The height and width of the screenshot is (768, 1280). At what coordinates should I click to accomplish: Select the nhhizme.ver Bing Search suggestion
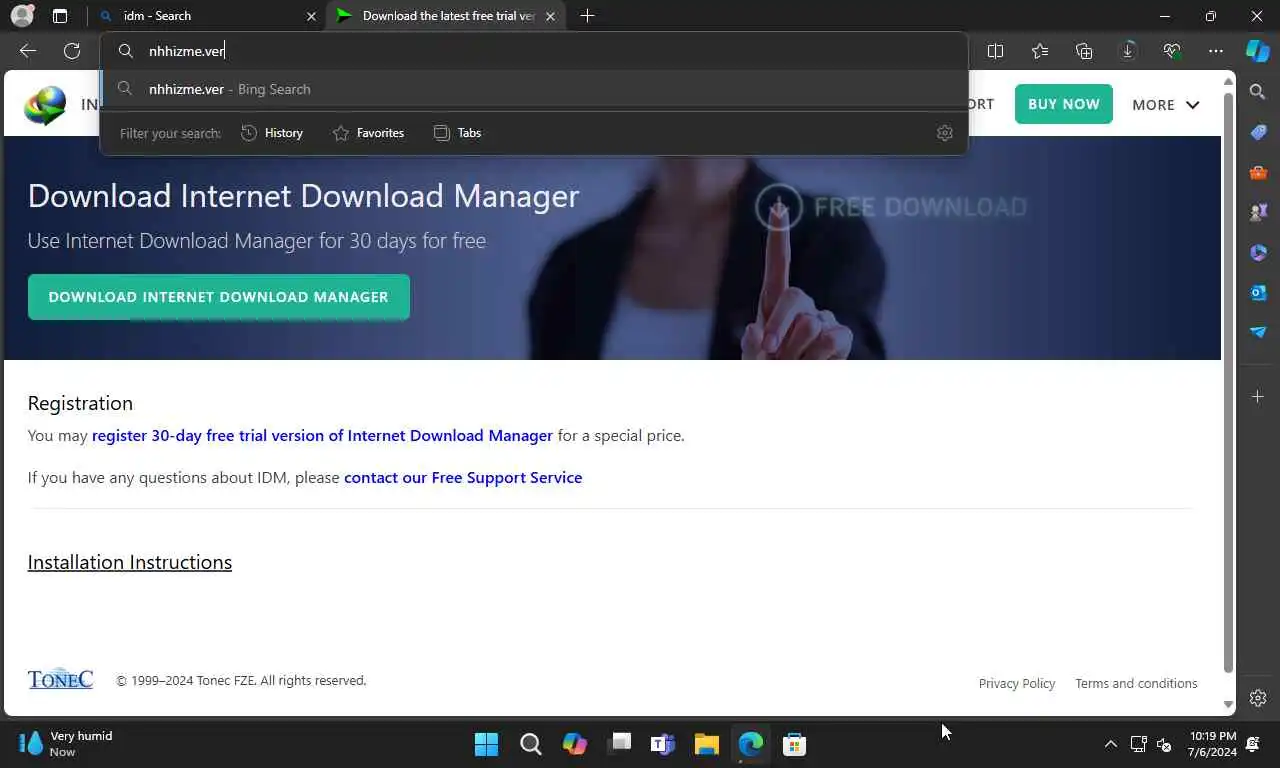[x=533, y=89]
